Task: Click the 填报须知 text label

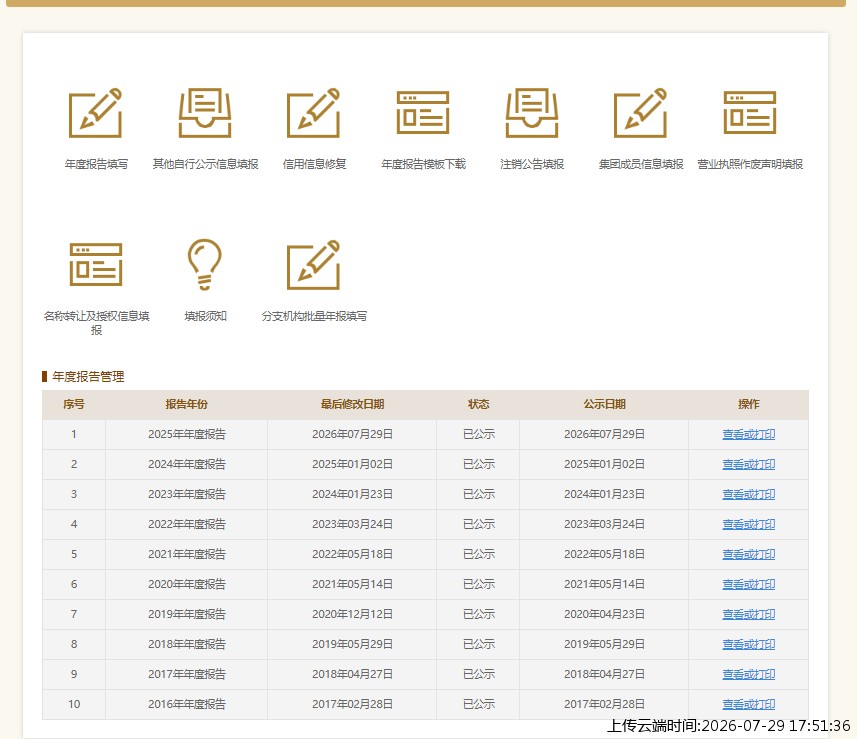Action: click(x=205, y=316)
